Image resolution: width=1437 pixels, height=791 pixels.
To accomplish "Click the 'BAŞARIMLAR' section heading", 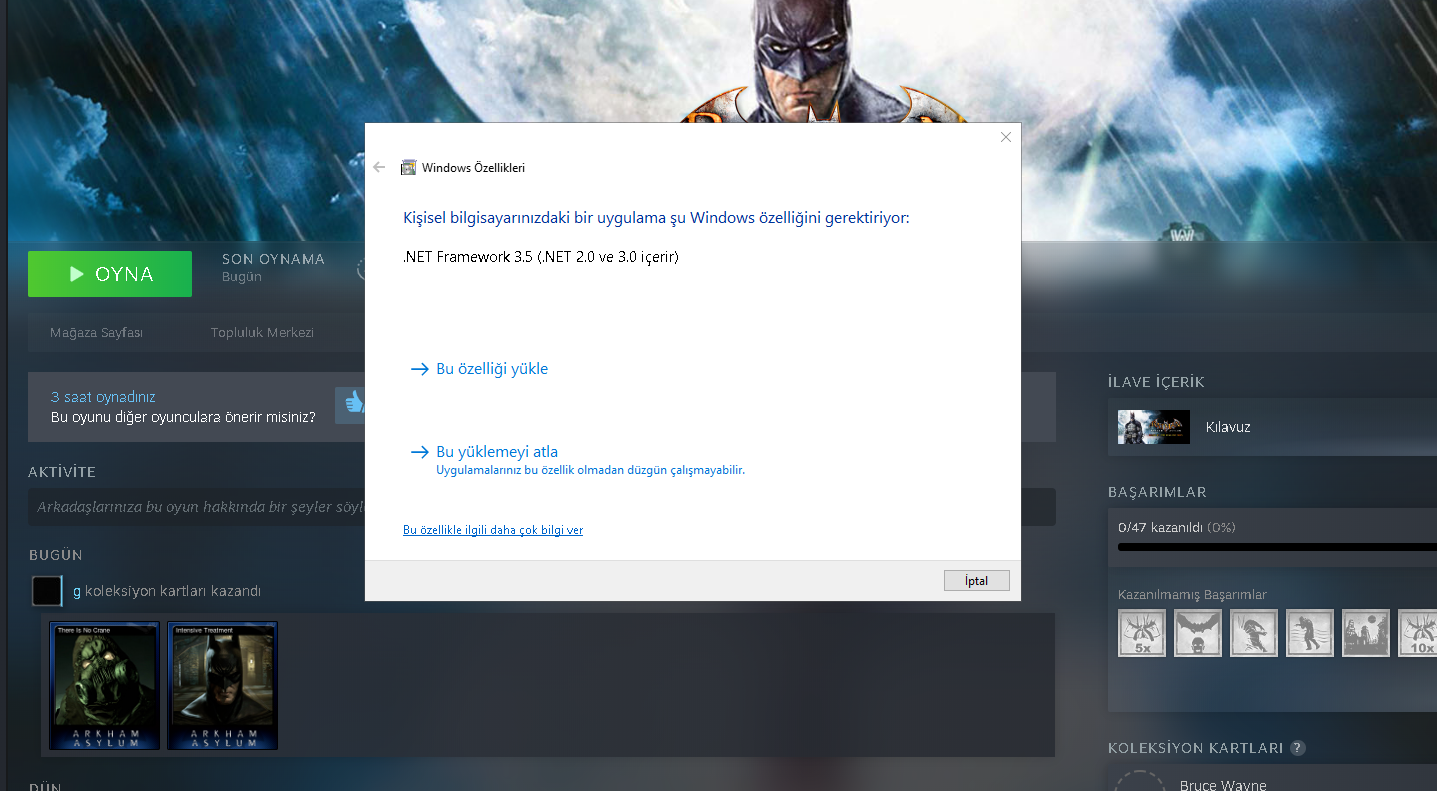I will tap(1157, 492).
